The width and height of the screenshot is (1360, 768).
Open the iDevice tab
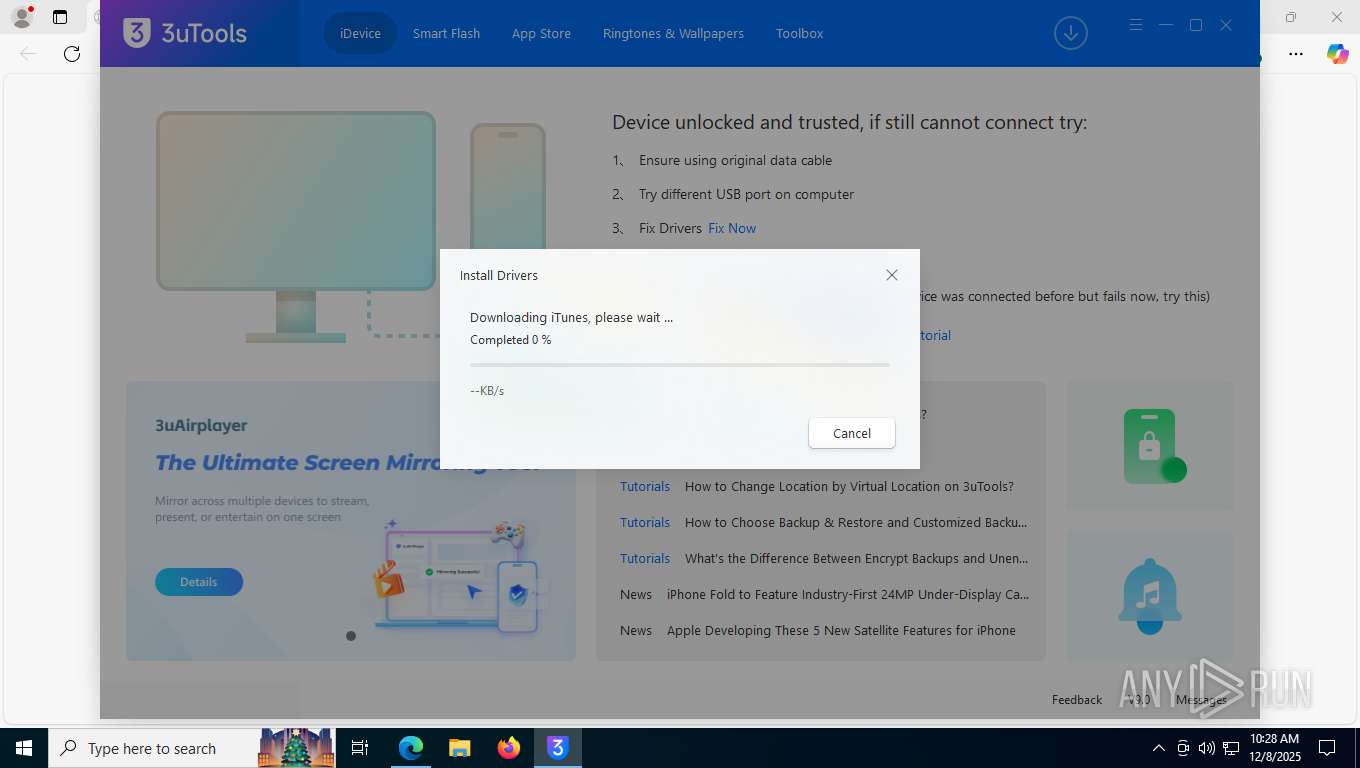[360, 33]
